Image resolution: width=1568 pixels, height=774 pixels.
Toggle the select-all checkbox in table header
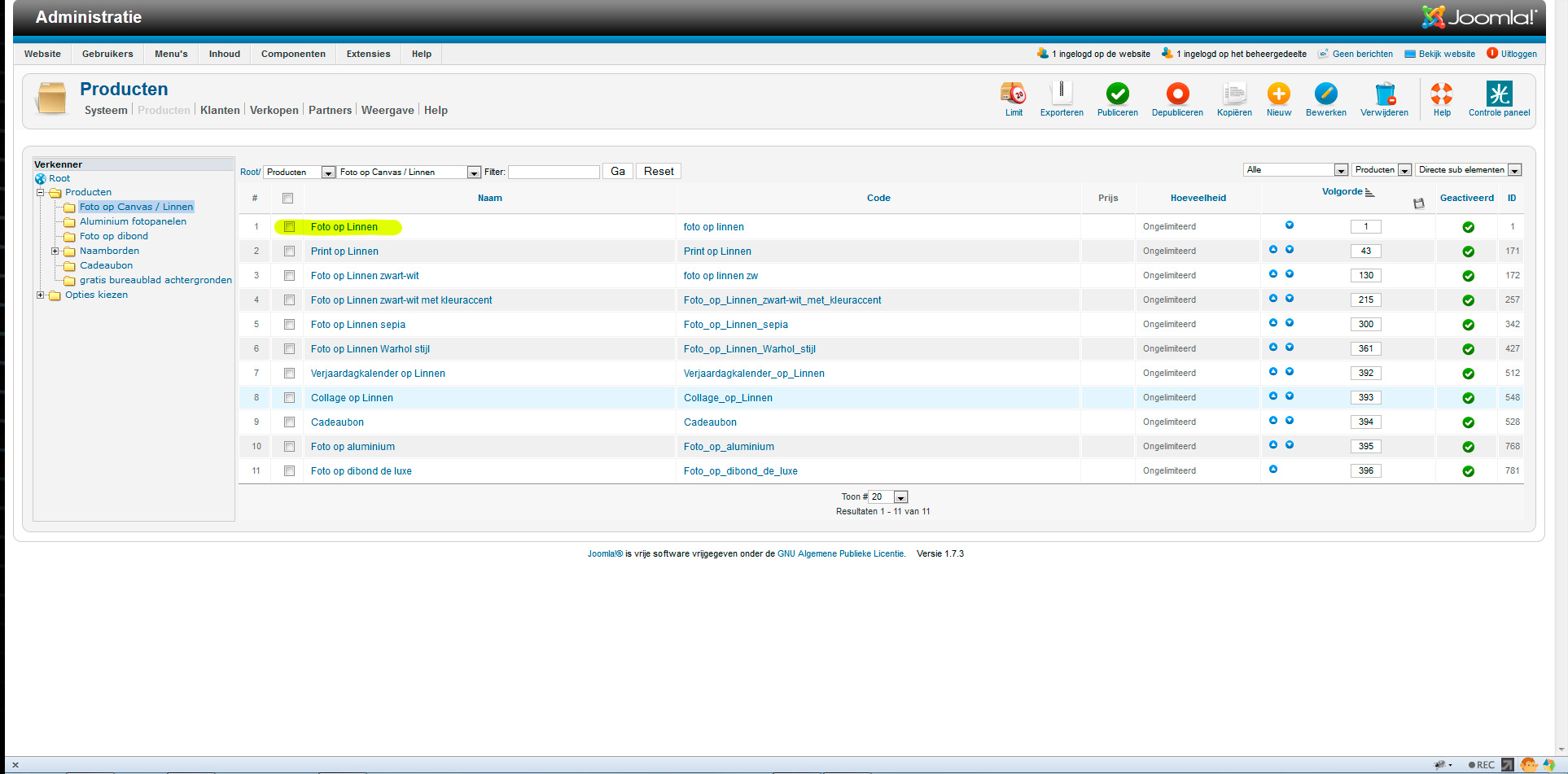point(287,199)
